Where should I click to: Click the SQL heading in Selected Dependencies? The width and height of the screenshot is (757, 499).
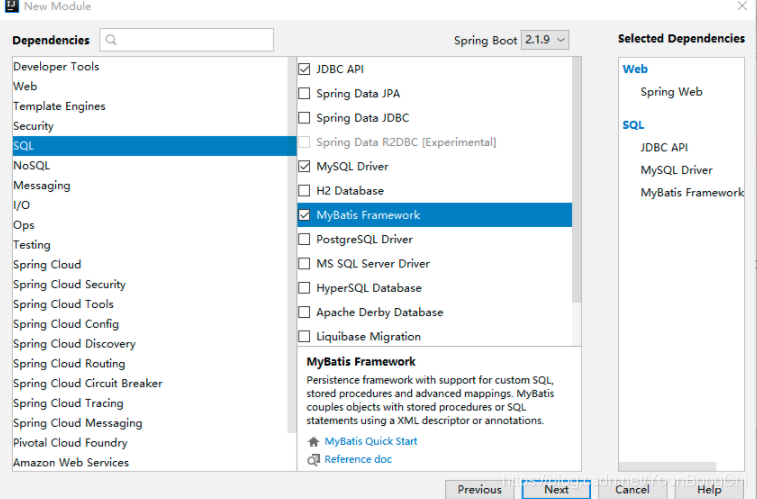(x=633, y=125)
